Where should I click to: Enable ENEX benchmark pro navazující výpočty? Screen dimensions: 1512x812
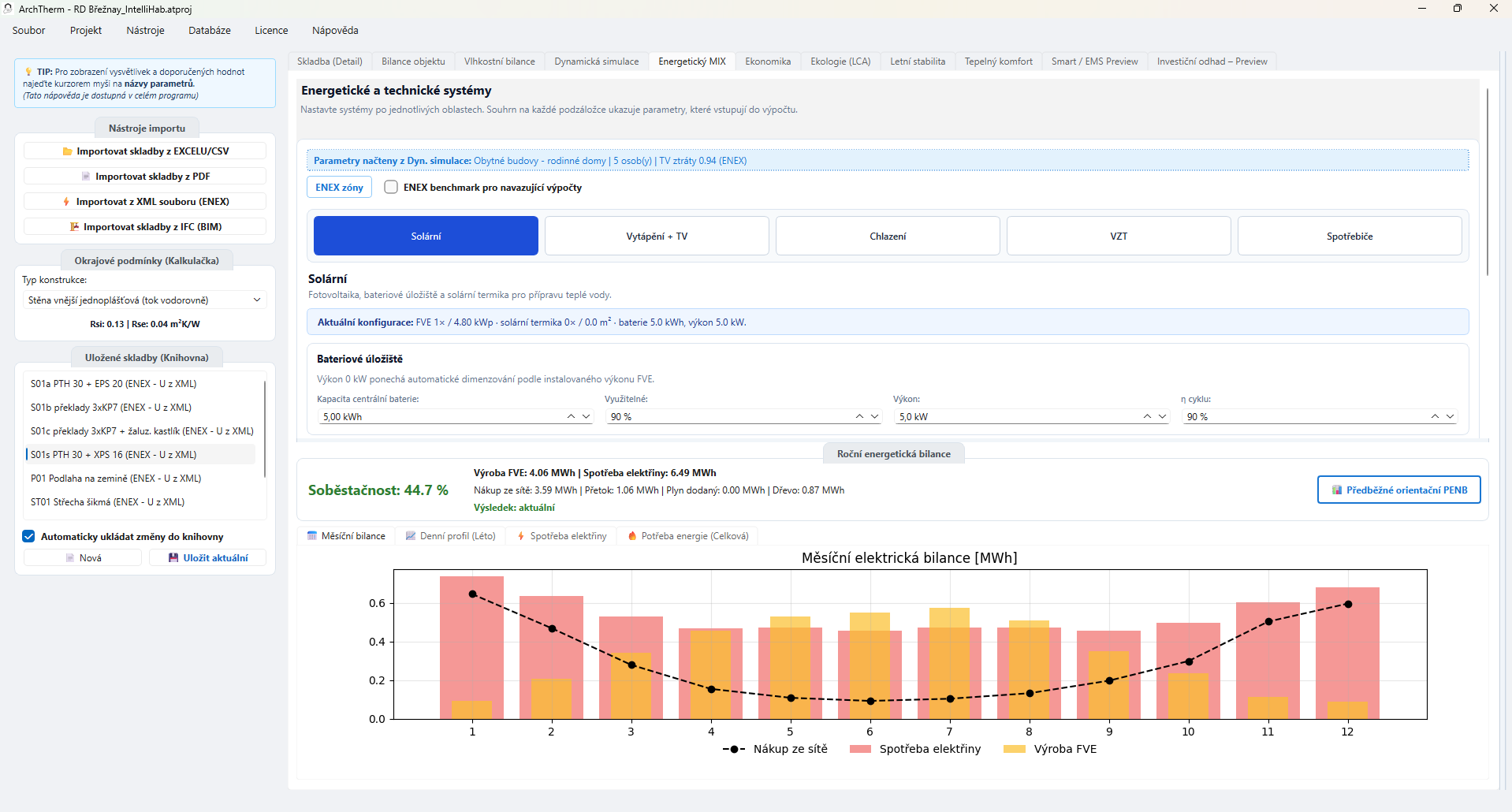[x=391, y=188]
